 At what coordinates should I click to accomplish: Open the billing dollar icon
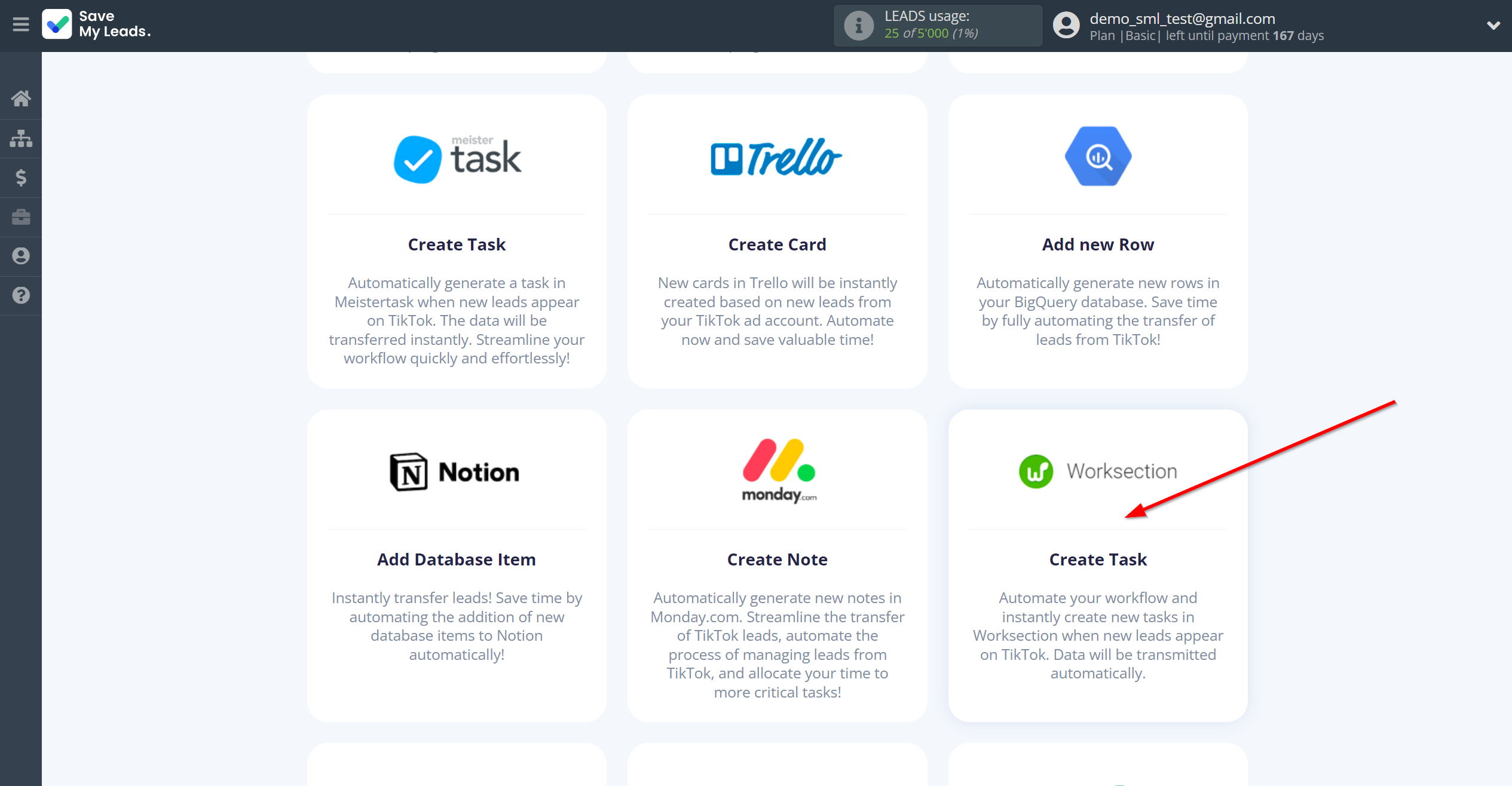[x=21, y=178]
